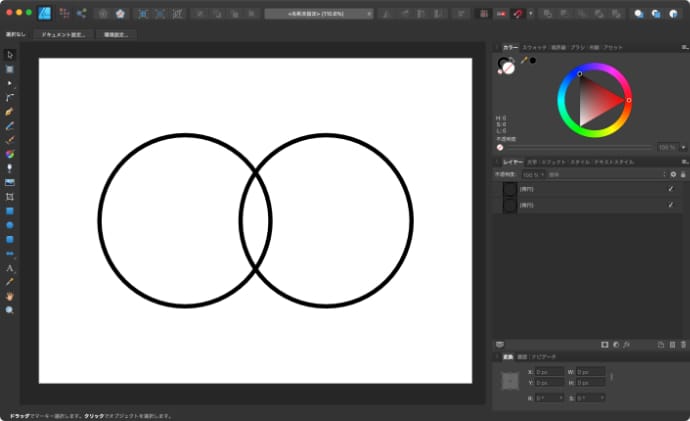Open the snapping options dropdown arrow
The width and height of the screenshot is (690, 421).
530,15
